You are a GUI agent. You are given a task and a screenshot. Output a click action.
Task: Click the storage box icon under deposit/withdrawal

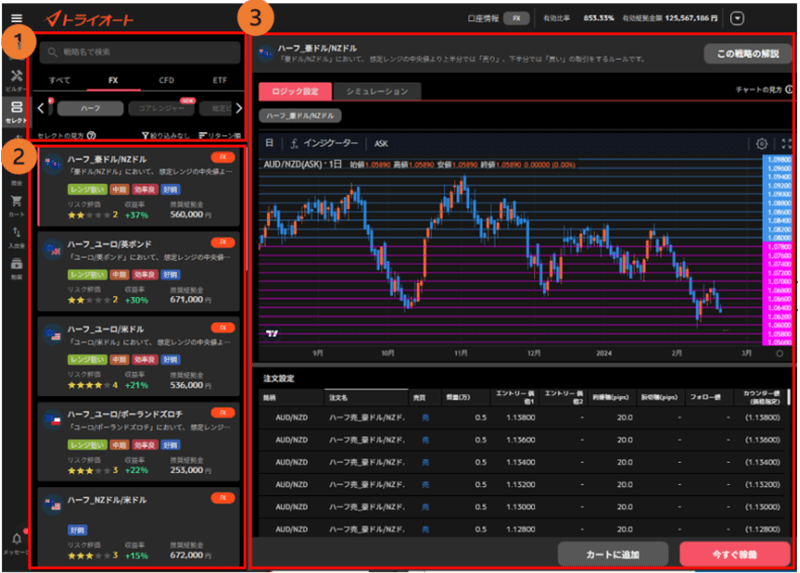pyautogui.click(x=16, y=264)
